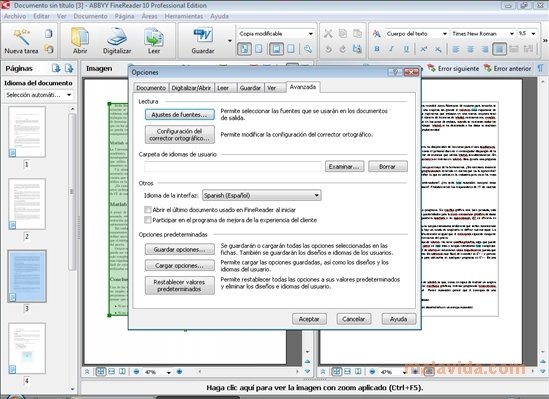Click the cut scissors icon in toolbar
Viewport: 549px width, 399px height.
328,34
